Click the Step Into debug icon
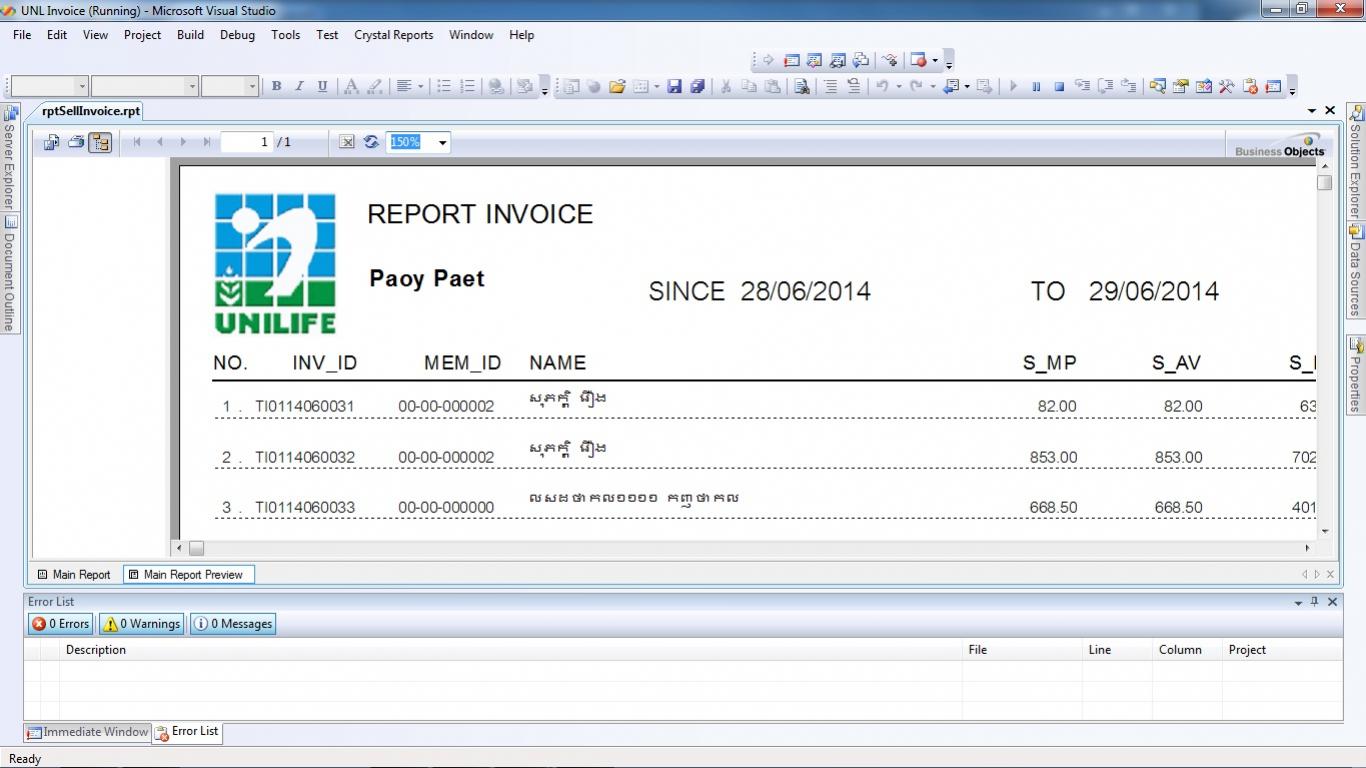The width and height of the screenshot is (1366, 768). click(1082, 86)
